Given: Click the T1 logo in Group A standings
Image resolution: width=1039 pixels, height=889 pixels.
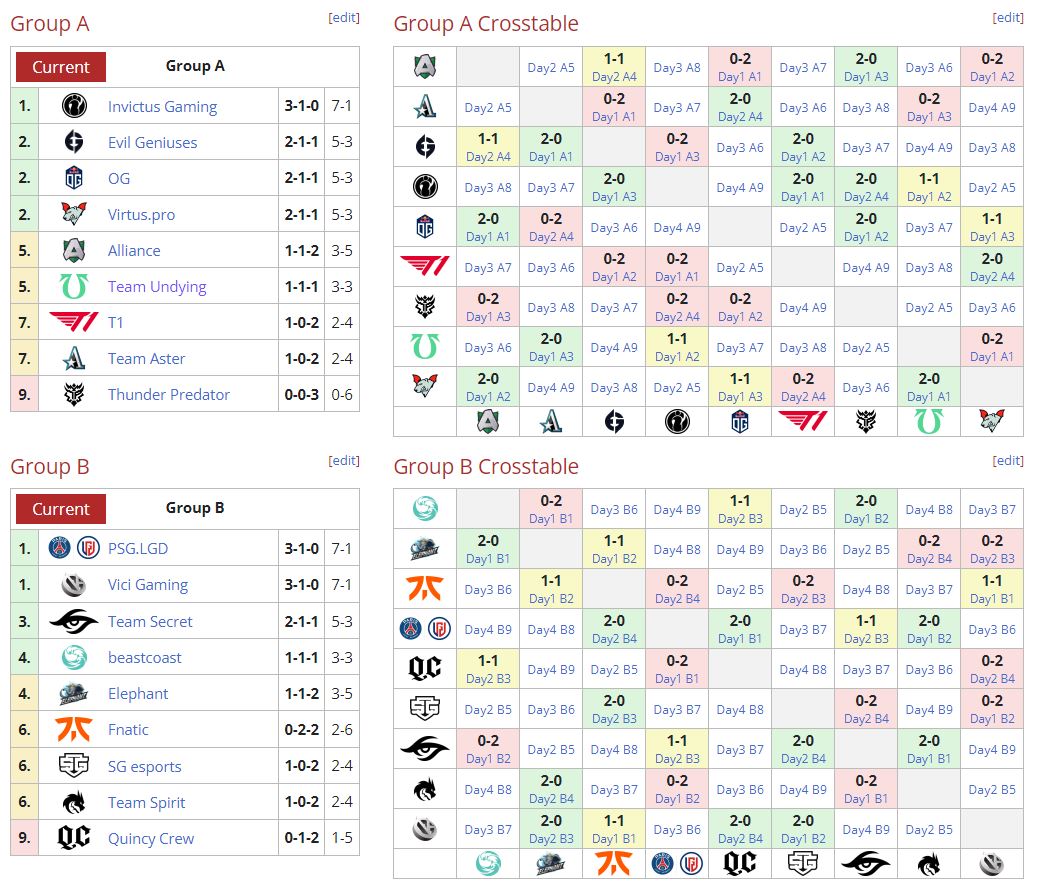Looking at the screenshot, I should 74,322.
